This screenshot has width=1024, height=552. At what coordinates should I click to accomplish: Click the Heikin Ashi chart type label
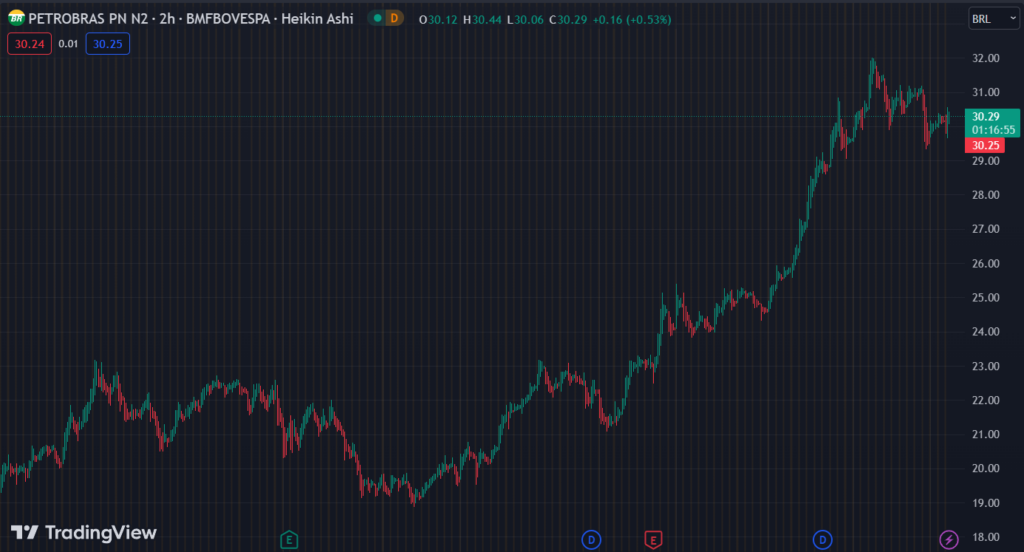tap(317, 19)
